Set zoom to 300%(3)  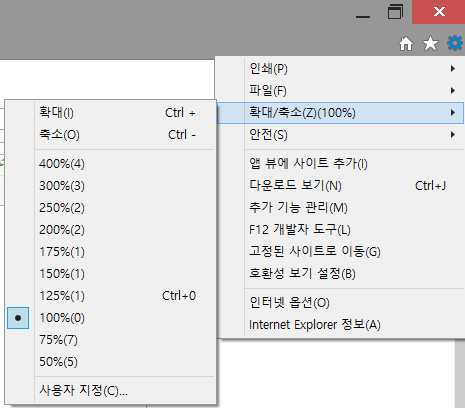110,186
